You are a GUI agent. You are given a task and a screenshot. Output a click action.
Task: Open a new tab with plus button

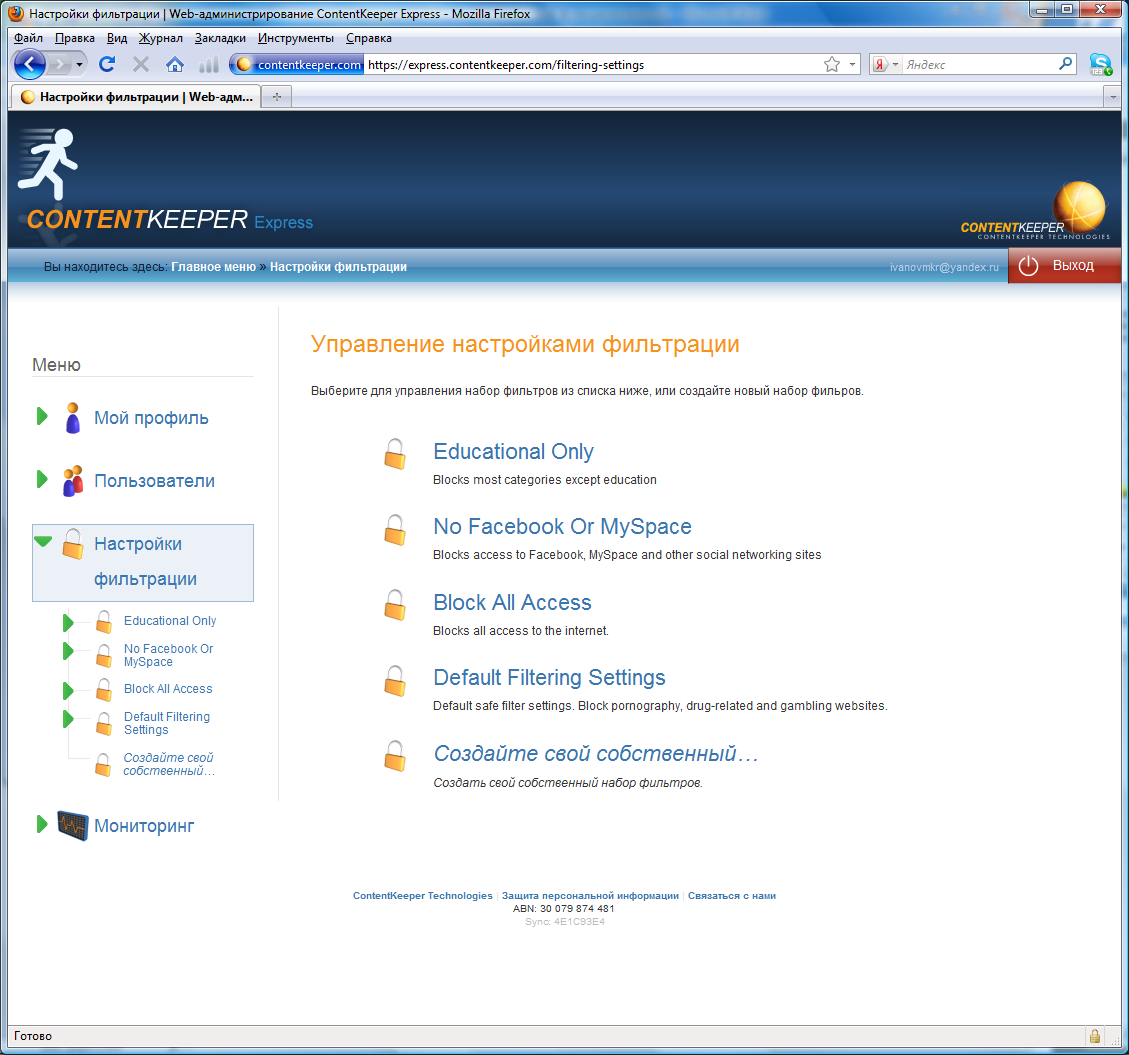pyautogui.click(x=277, y=96)
